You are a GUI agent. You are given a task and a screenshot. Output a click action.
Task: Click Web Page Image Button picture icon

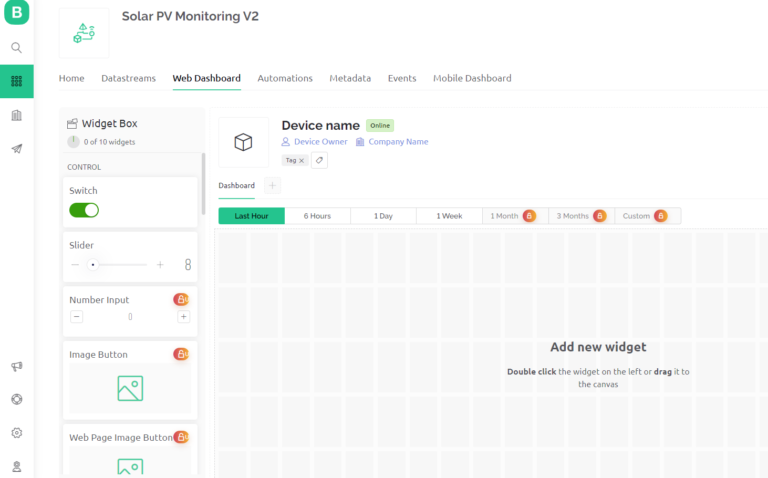[130, 466]
